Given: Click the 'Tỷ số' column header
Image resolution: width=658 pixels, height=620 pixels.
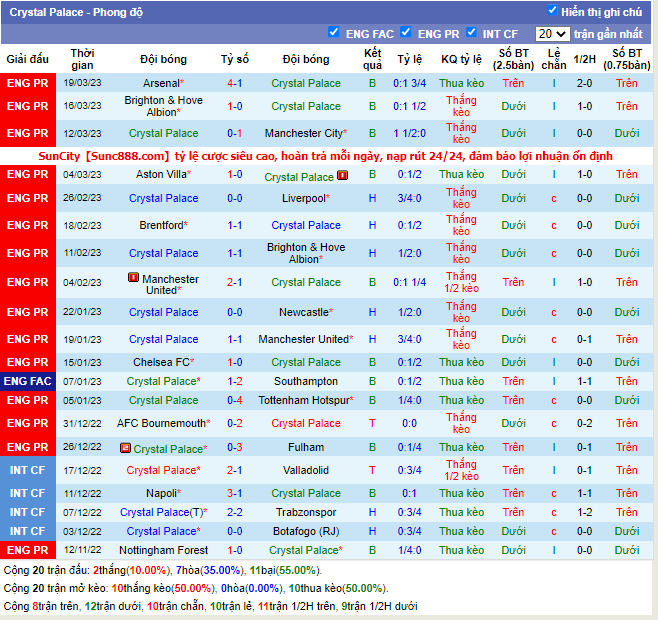Looking at the screenshot, I should [x=235, y=59].
